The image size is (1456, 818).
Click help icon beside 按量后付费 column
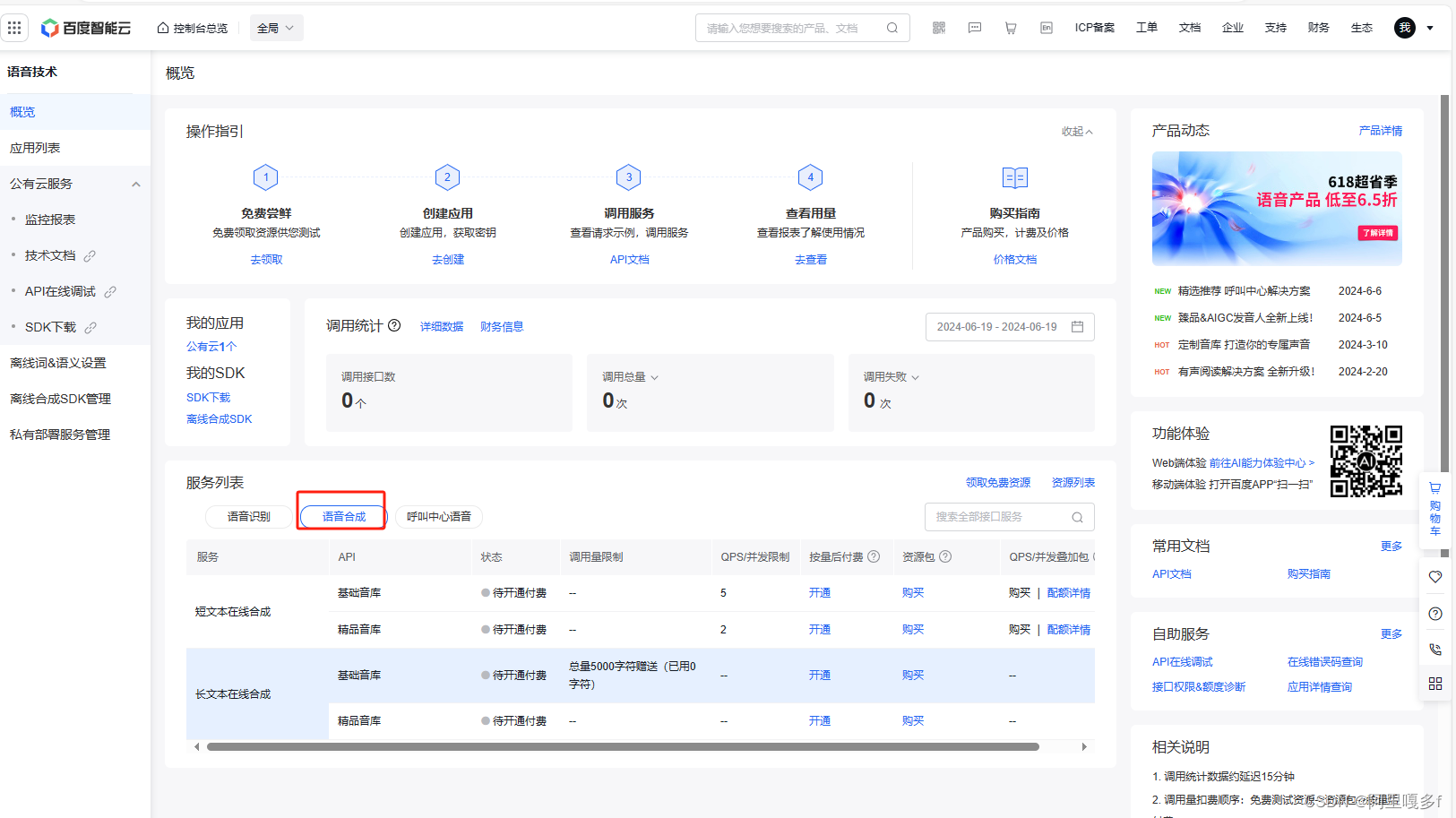pyautogui.click(x=874, y=556)
